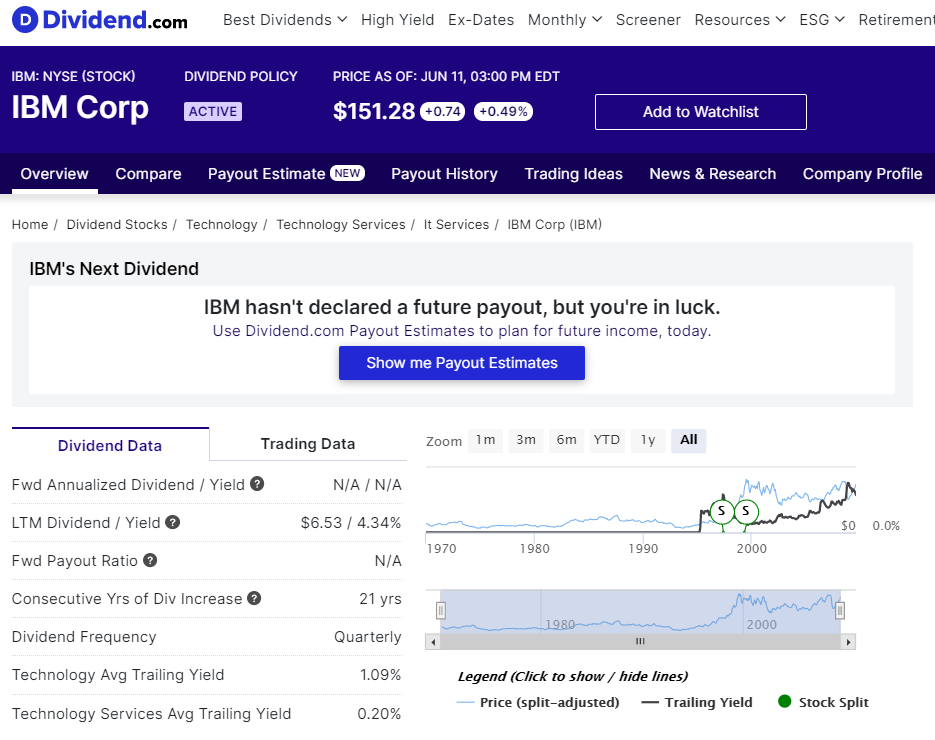Click the chart navigator scrollbar thumb

[640, 642]
